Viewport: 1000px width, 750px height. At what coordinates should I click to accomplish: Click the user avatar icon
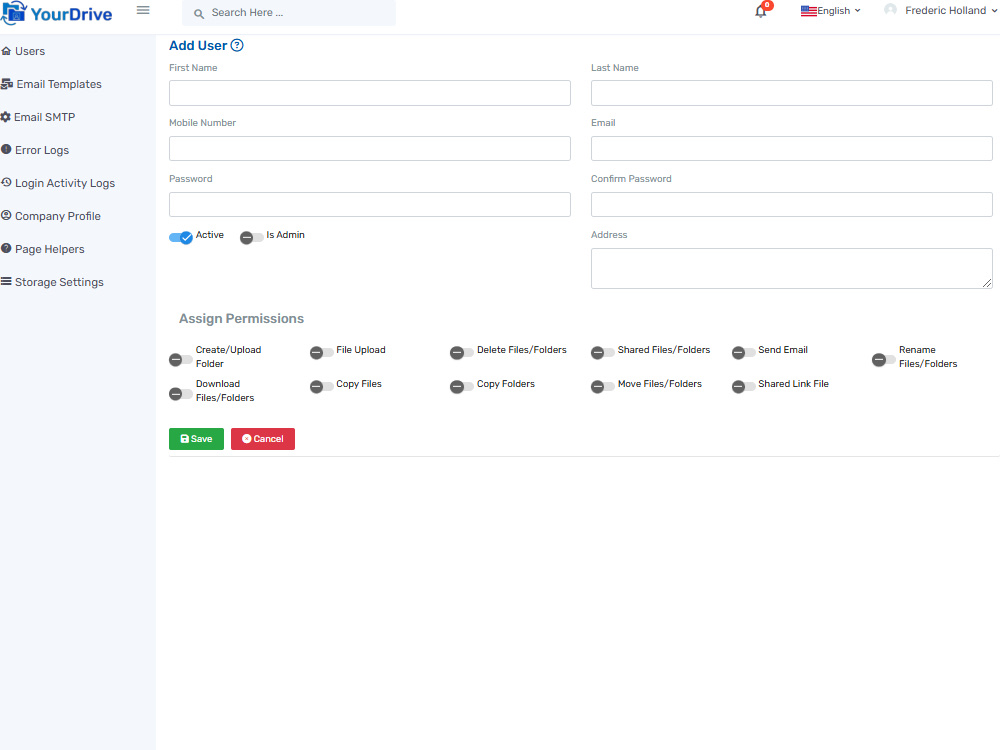(890, 10)
